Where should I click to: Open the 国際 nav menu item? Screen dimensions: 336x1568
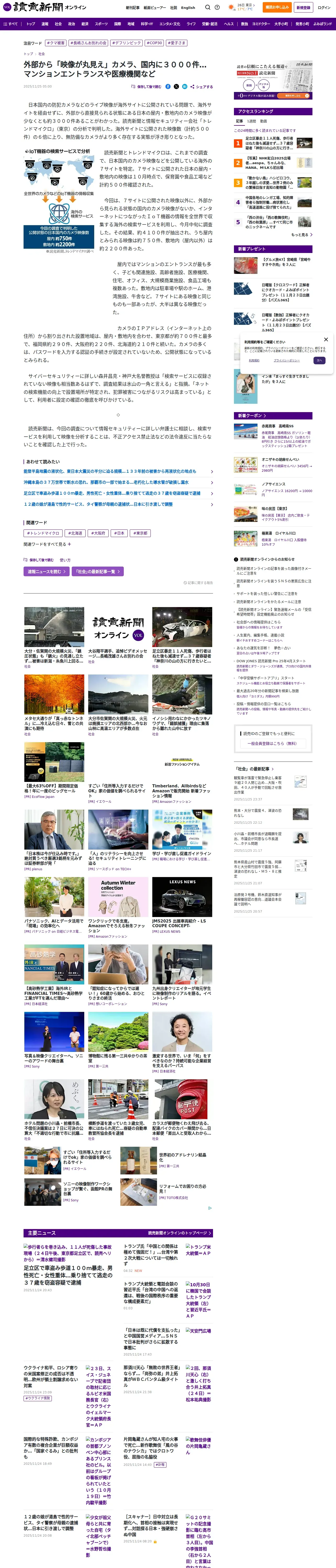pyautogui.click(x=118, y=24)
